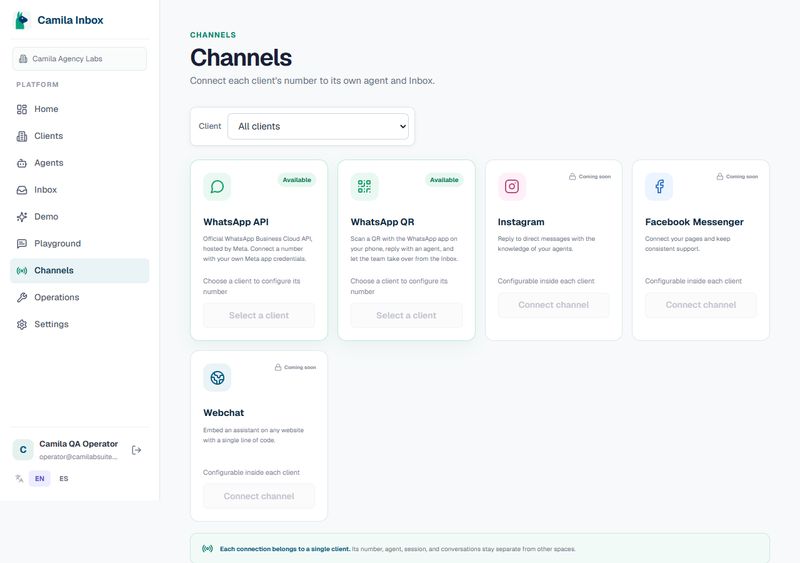This screenshot has height=563, width=800.
Task: Click Connect channel on Facebook Messenger card
Action: click(701, 305)
